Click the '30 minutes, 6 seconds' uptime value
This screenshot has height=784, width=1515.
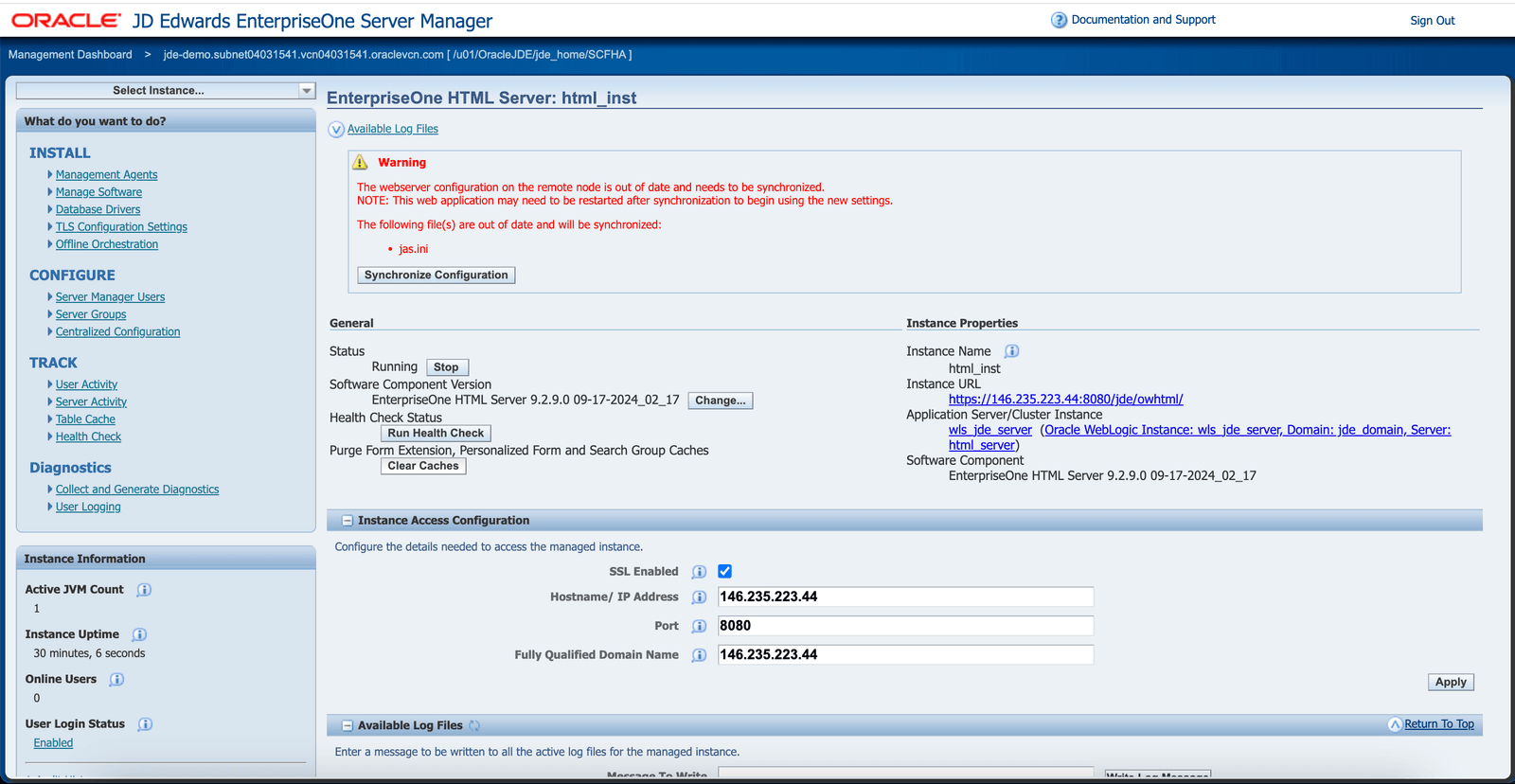89,653
